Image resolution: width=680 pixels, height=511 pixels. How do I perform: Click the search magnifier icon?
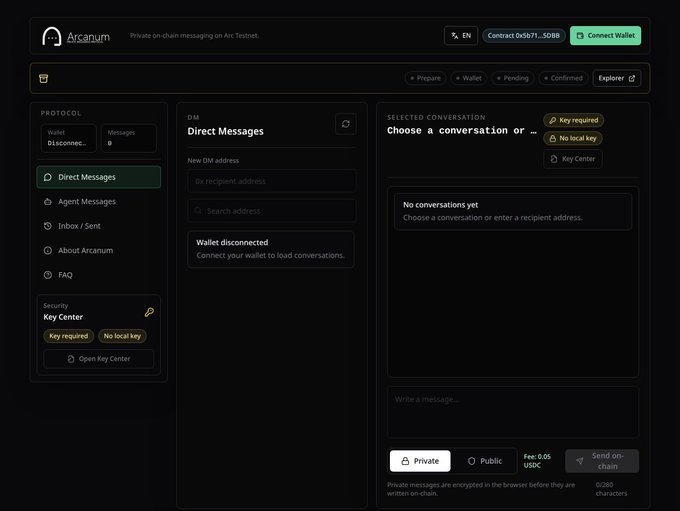(x=198, y=210)
